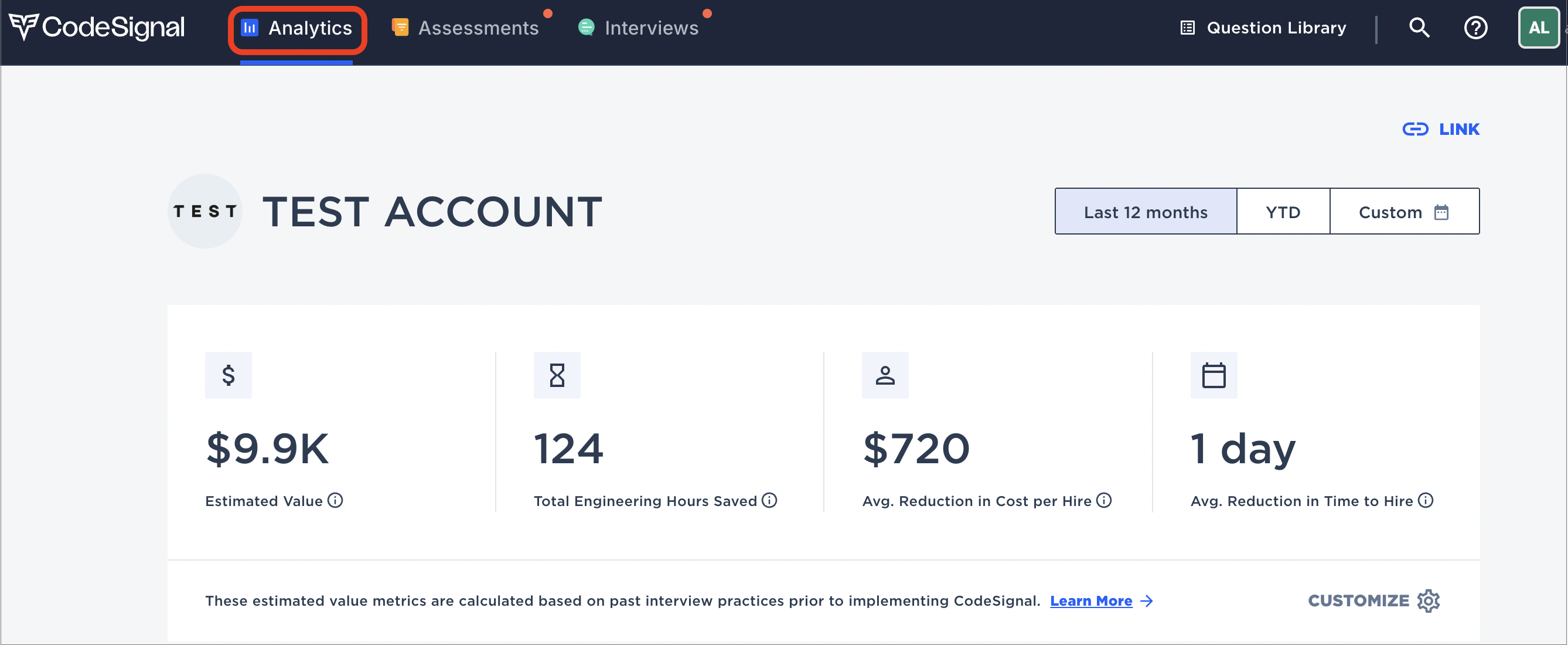Open the Question Library

point(1264,28)
